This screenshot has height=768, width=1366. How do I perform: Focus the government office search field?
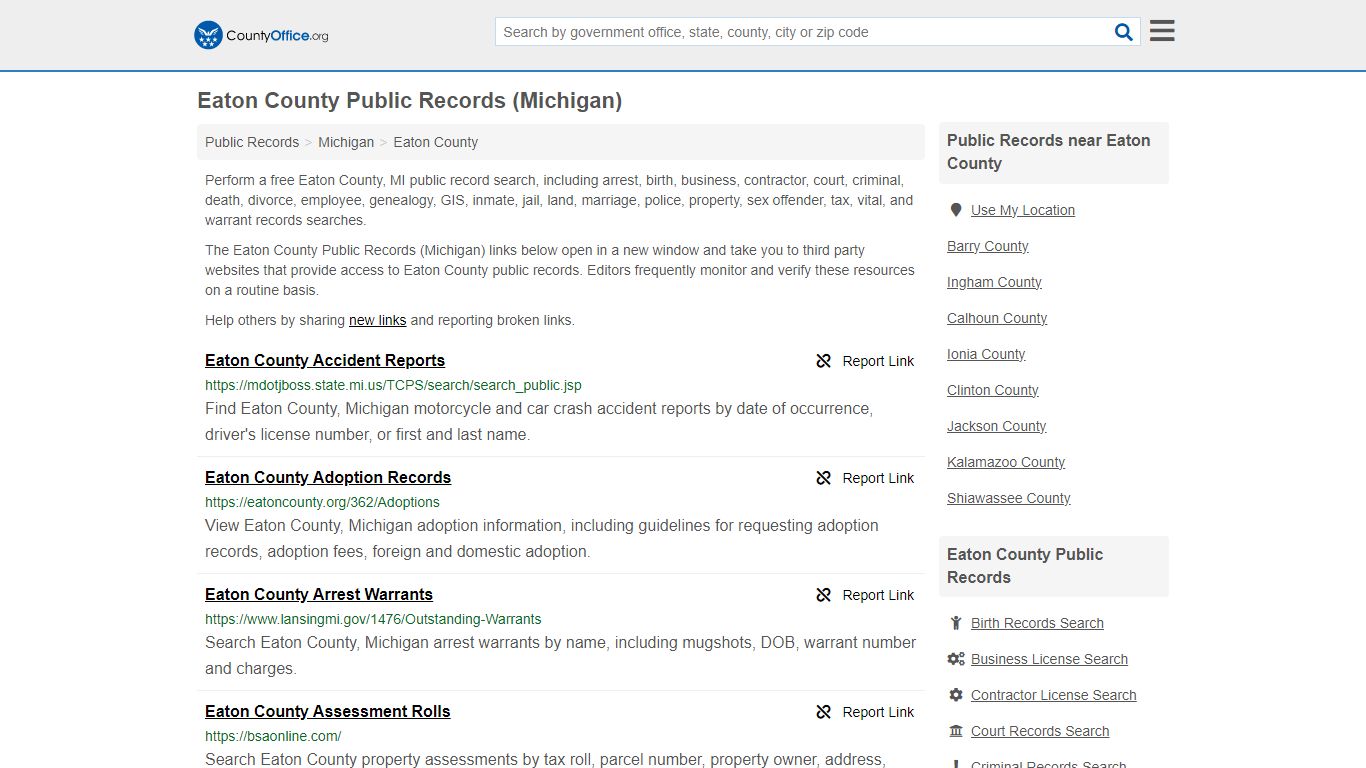point(805,32)
